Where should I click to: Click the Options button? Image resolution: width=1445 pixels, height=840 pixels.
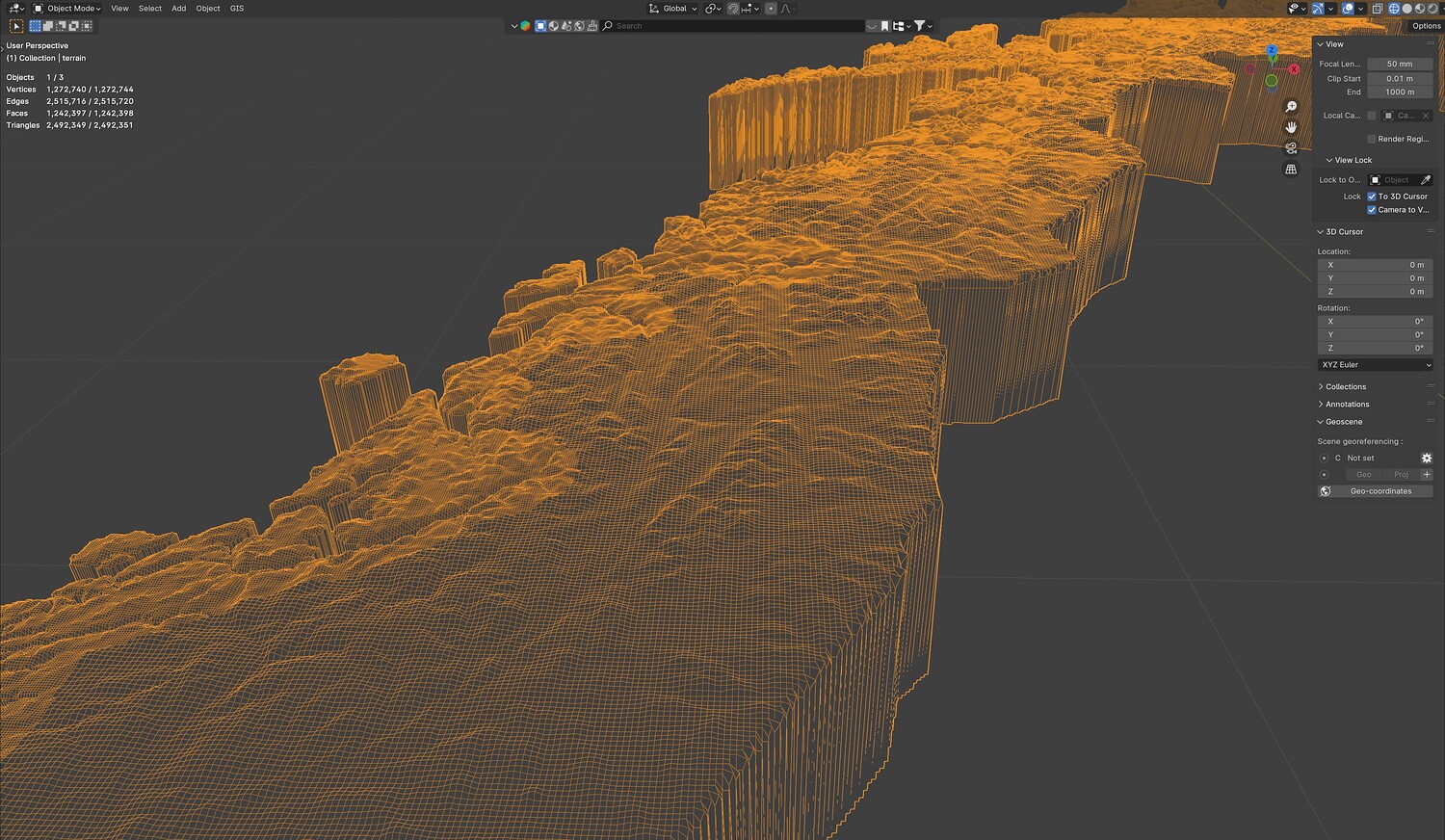[1426, 26]
